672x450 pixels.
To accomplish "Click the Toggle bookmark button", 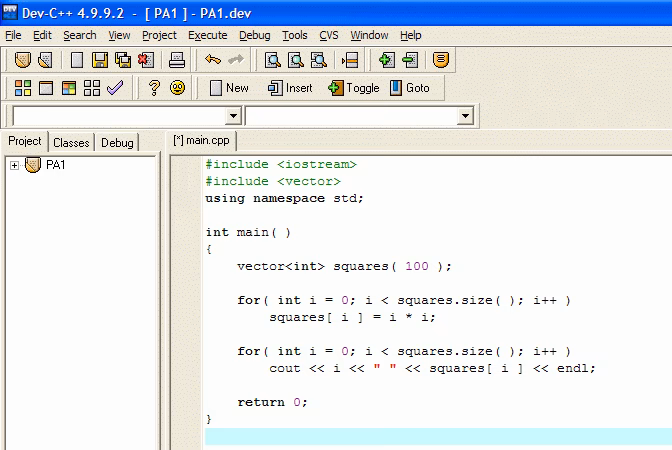I will pyautogui.click(x=354, y=88).
